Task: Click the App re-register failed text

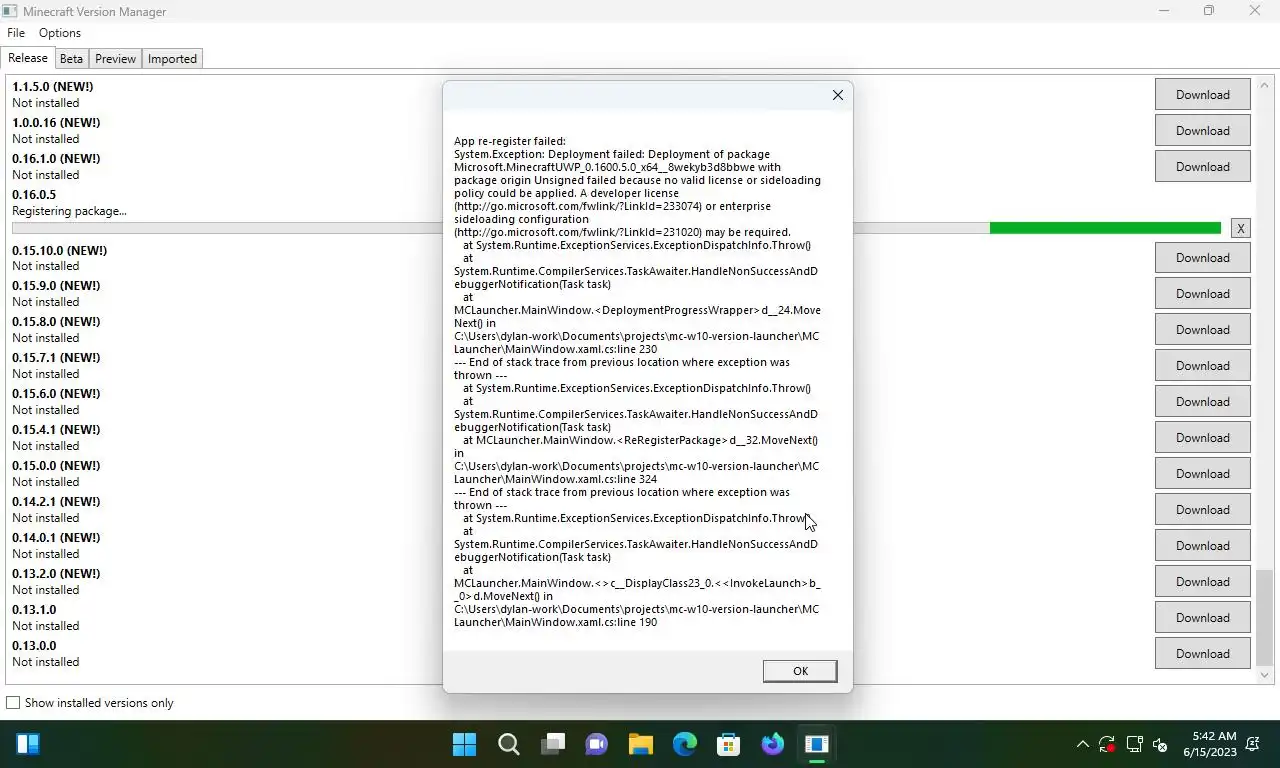Action: click(x=510, y=141)
